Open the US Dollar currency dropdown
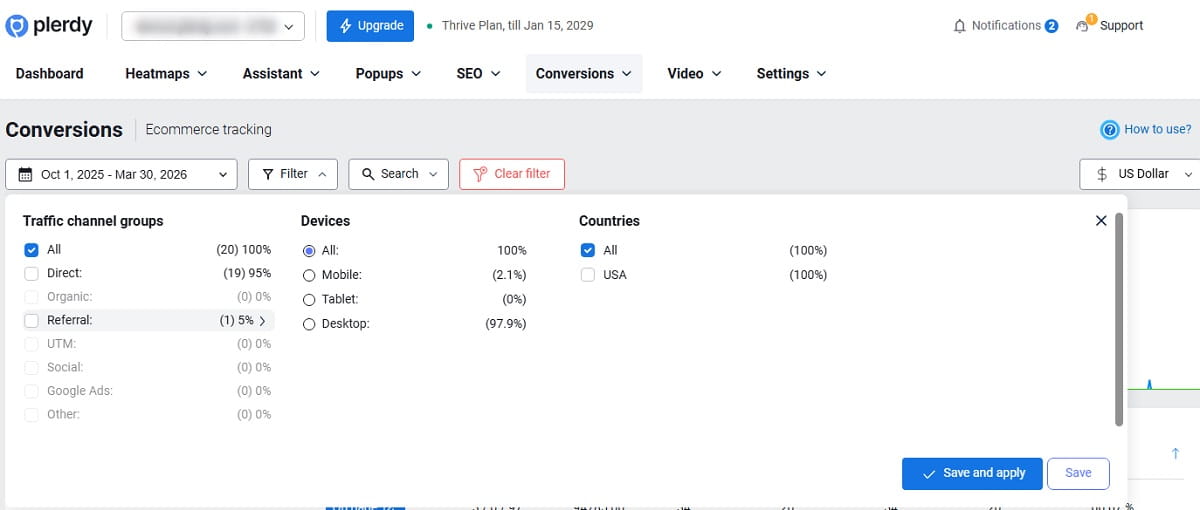The width and height of the screenshot is (1200, 510). pos(1140,174)
